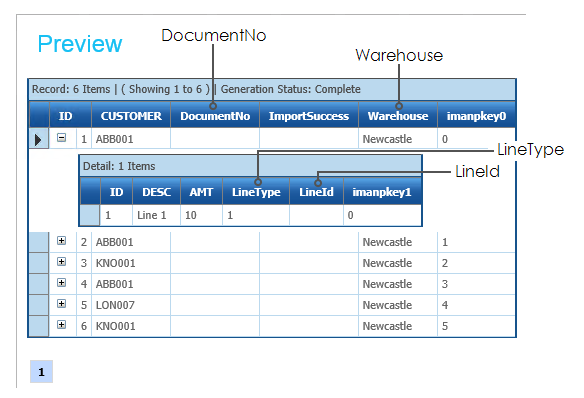This screenshot has height=398, width=584.
Task: Select the current row arrow indicator
Action: (x=38, y=140)
